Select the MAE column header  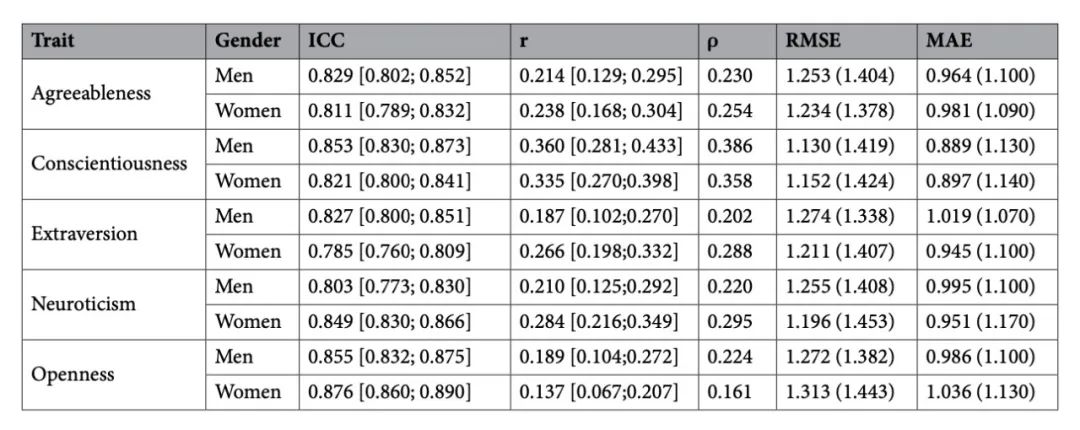[987, 41]
